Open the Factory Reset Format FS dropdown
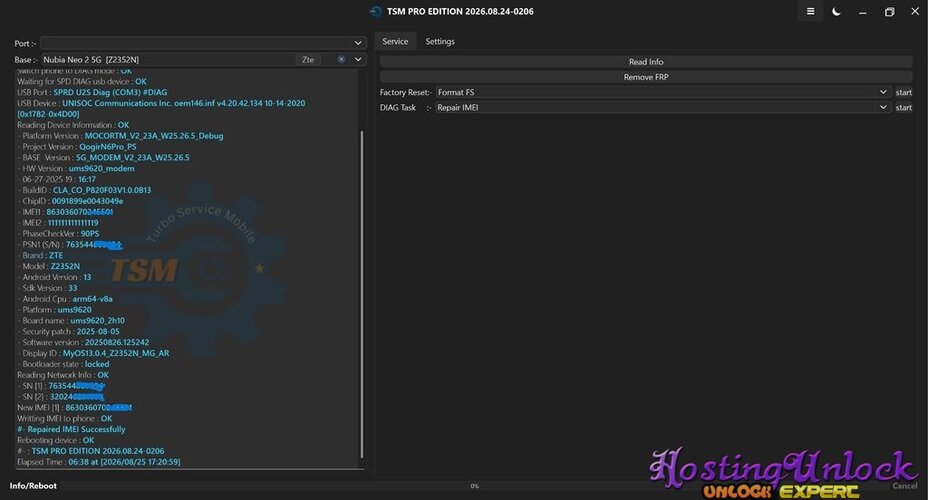Image resolution: width=928 pixels, height=500 pixels. [883, 92]
